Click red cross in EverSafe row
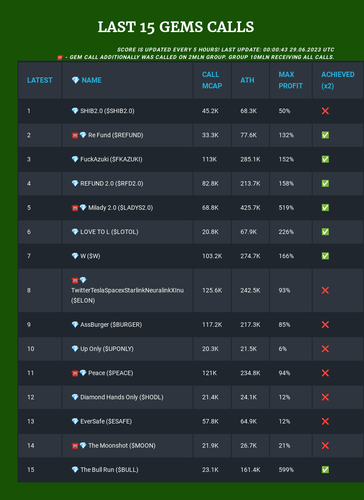Screen dimensions: 364x500 [325, 421]
